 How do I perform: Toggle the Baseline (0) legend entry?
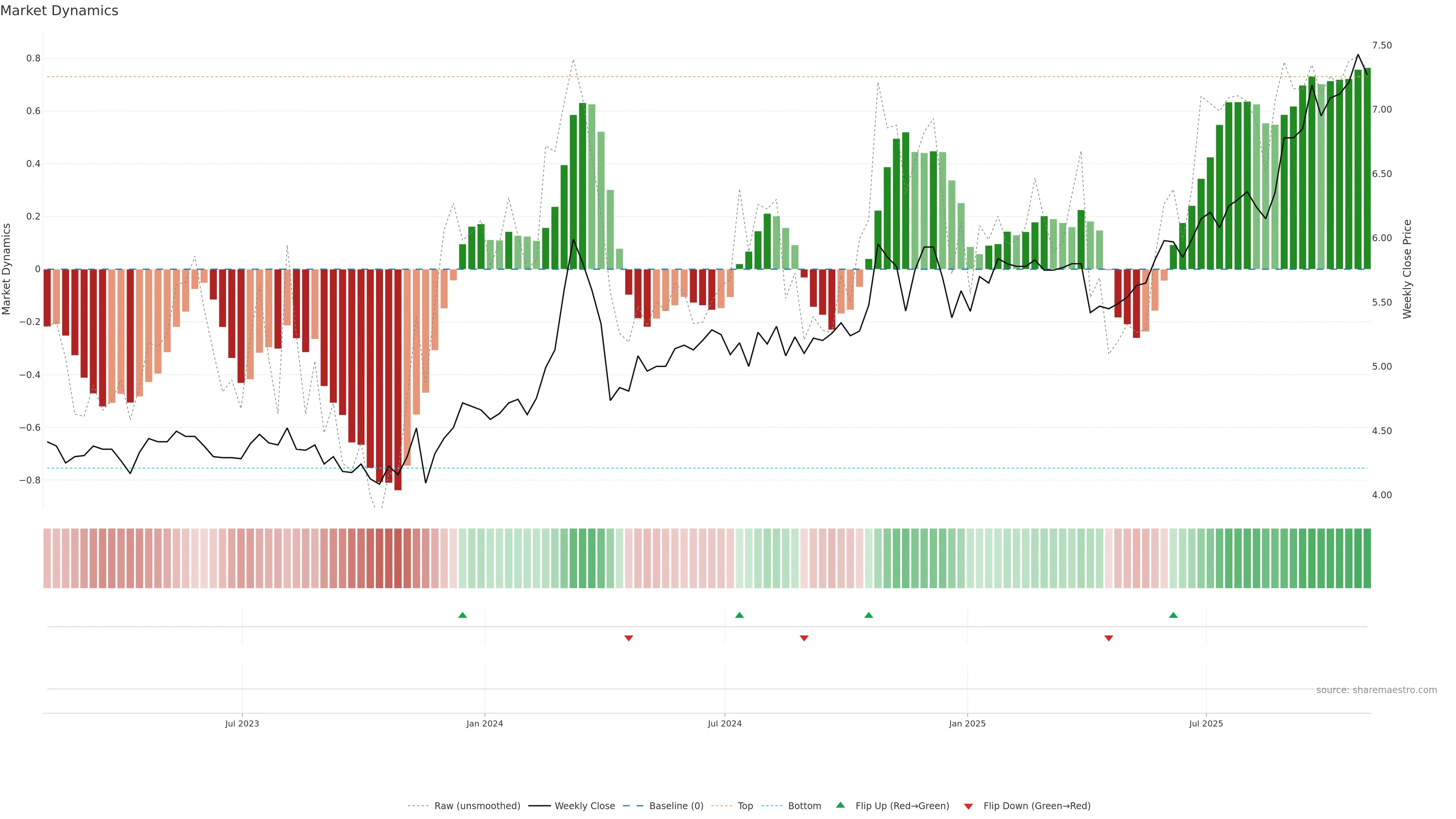pyautogui.click(x=676, y=806)
